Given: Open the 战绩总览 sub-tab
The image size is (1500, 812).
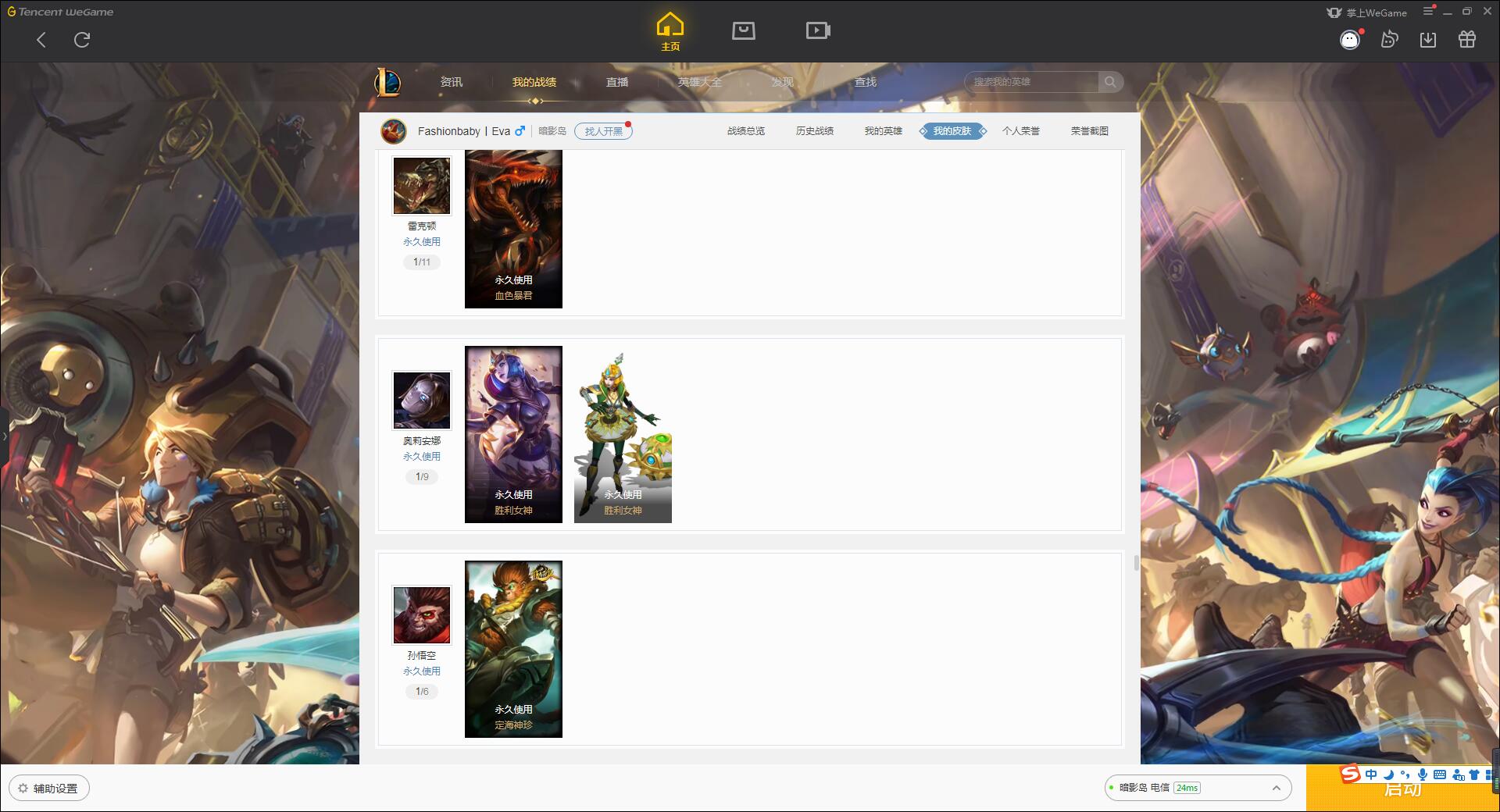Looking at the screenshot, I should click(x=746, y=131).
